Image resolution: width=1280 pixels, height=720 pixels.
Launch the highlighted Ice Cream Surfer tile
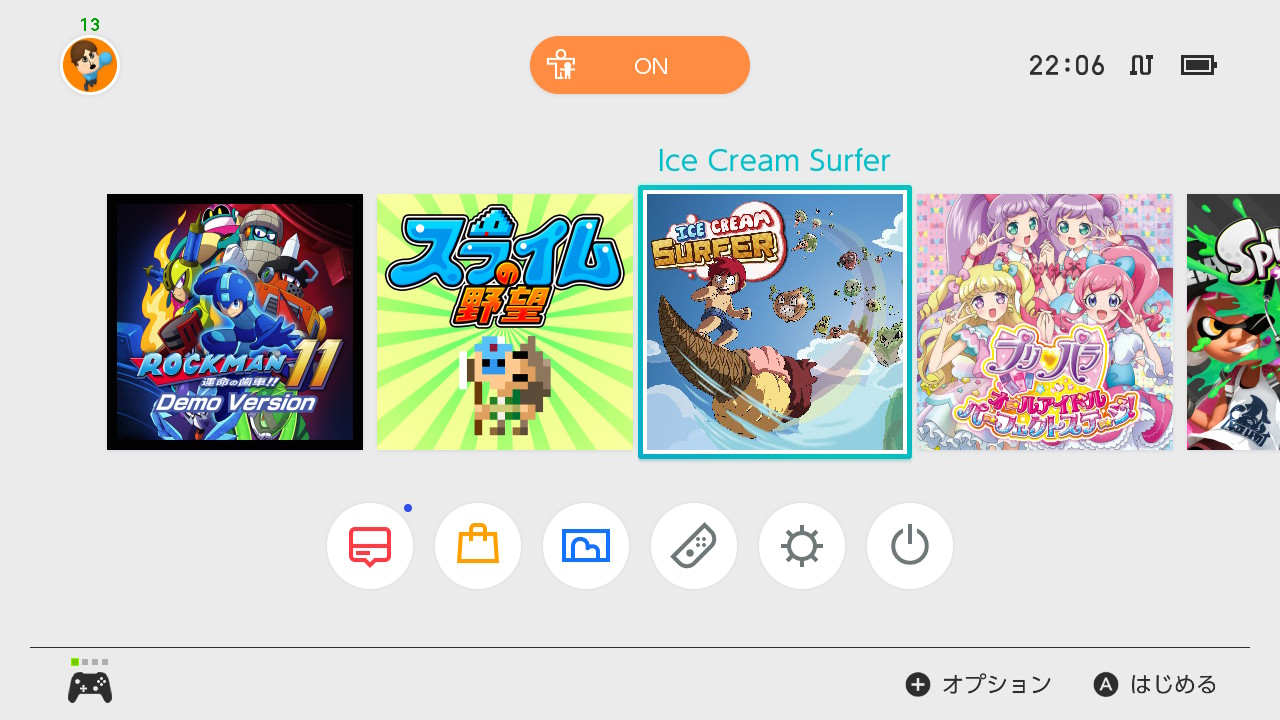(775, 322)
